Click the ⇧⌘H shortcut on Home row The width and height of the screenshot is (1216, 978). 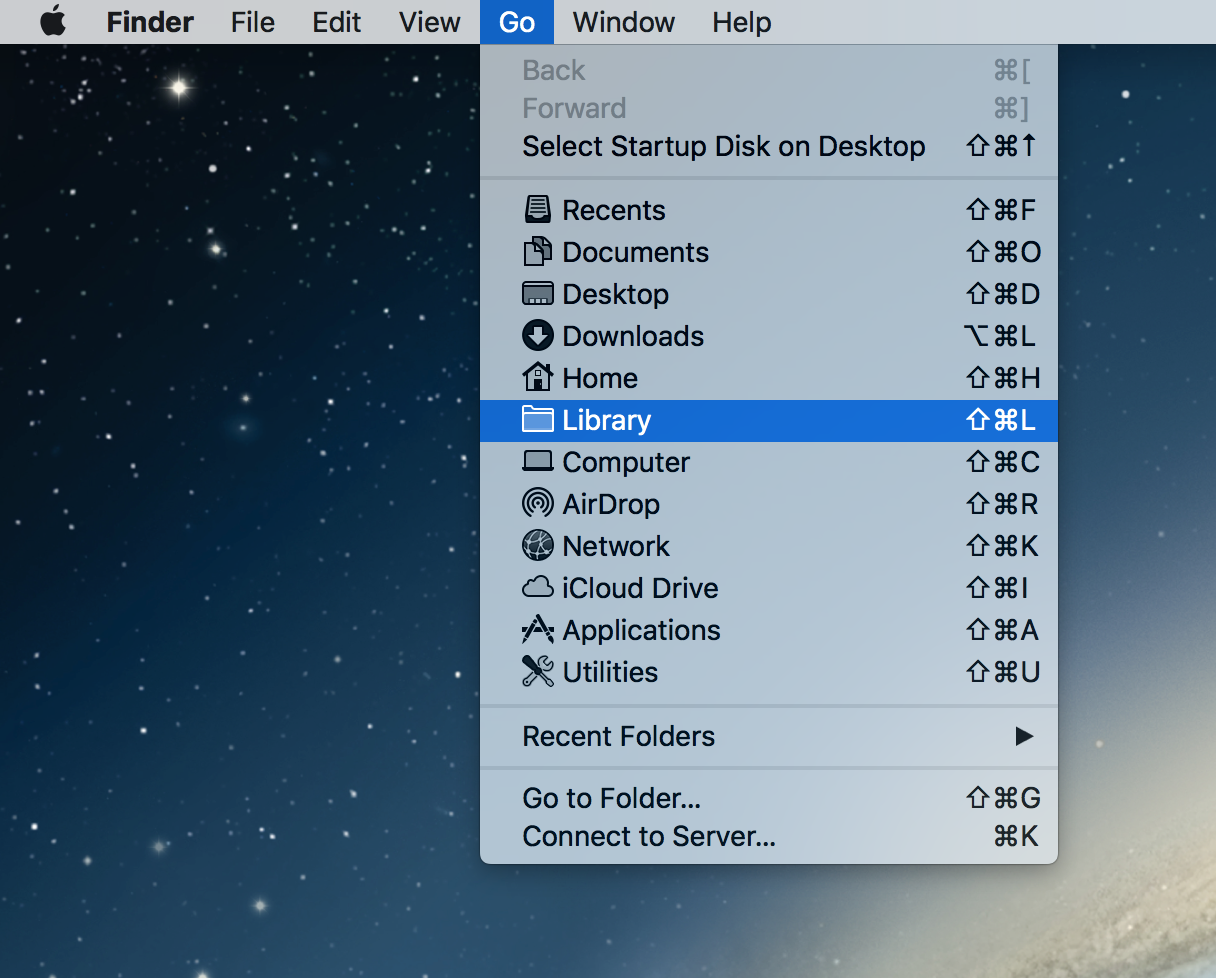coord(1003,378)
